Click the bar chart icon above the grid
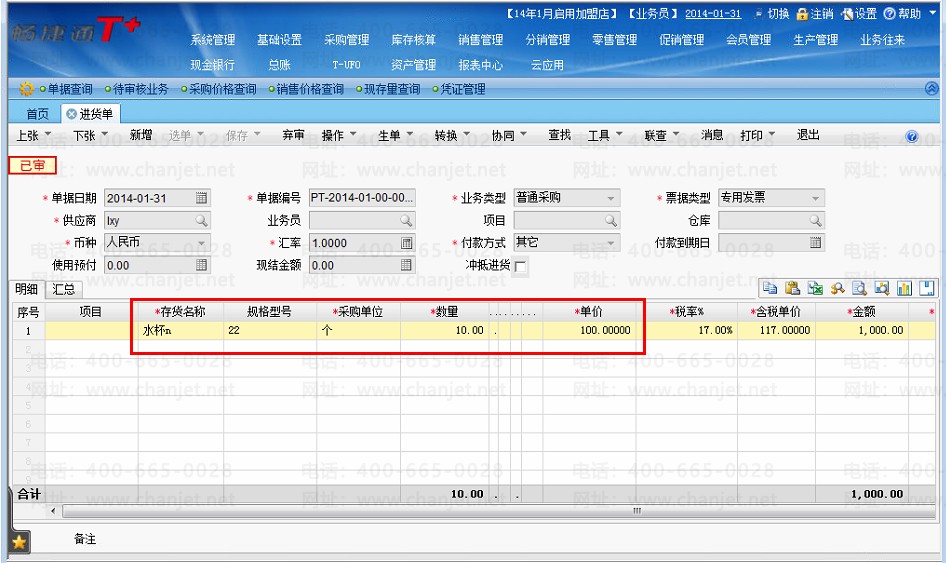 [904, 288]
